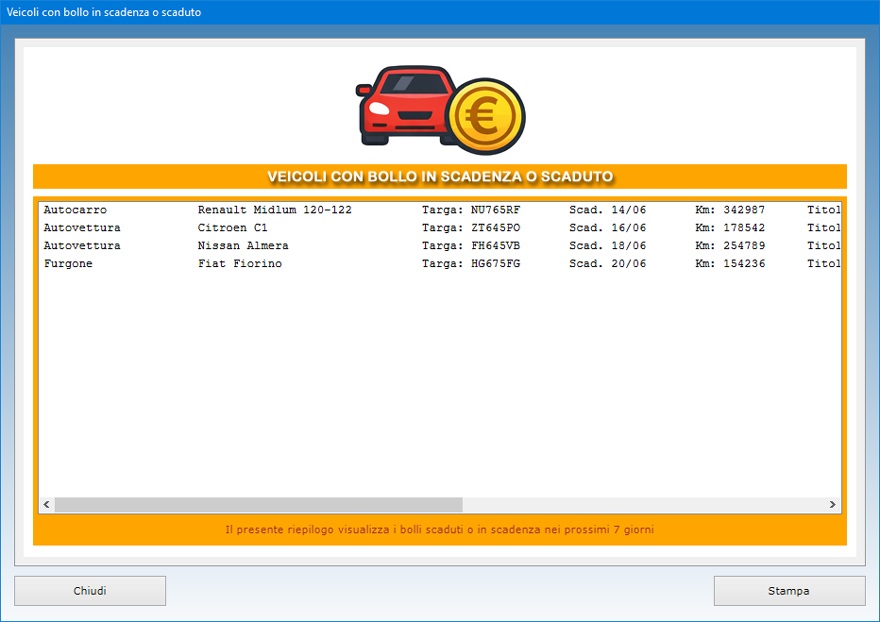This screenshot has width=880, height=622.
Task: Click the left arrow of horizontal scrollbar
Action: pos(46,505)
